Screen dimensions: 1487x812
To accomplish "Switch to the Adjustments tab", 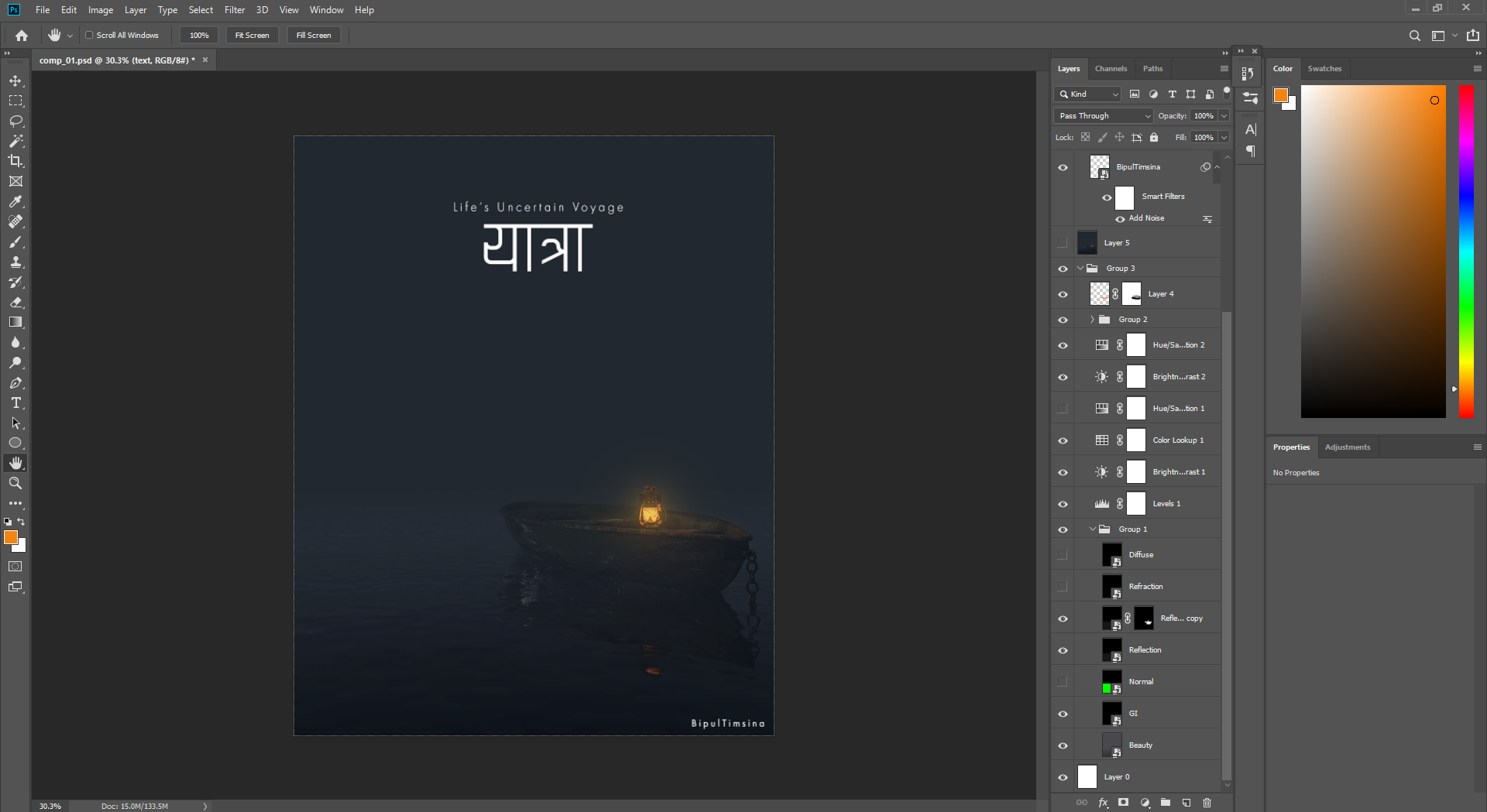I will tap(1347, 447).
